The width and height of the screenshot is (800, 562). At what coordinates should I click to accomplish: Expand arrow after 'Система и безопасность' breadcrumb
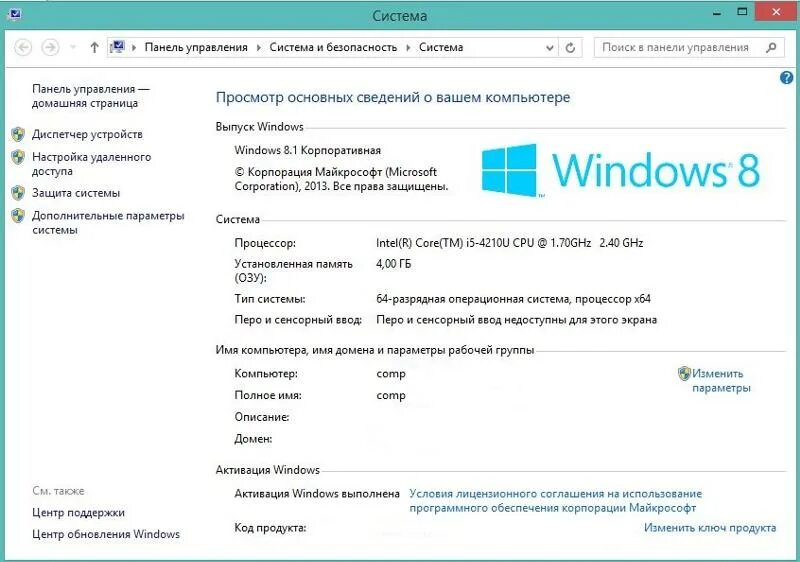pos(408,47)
